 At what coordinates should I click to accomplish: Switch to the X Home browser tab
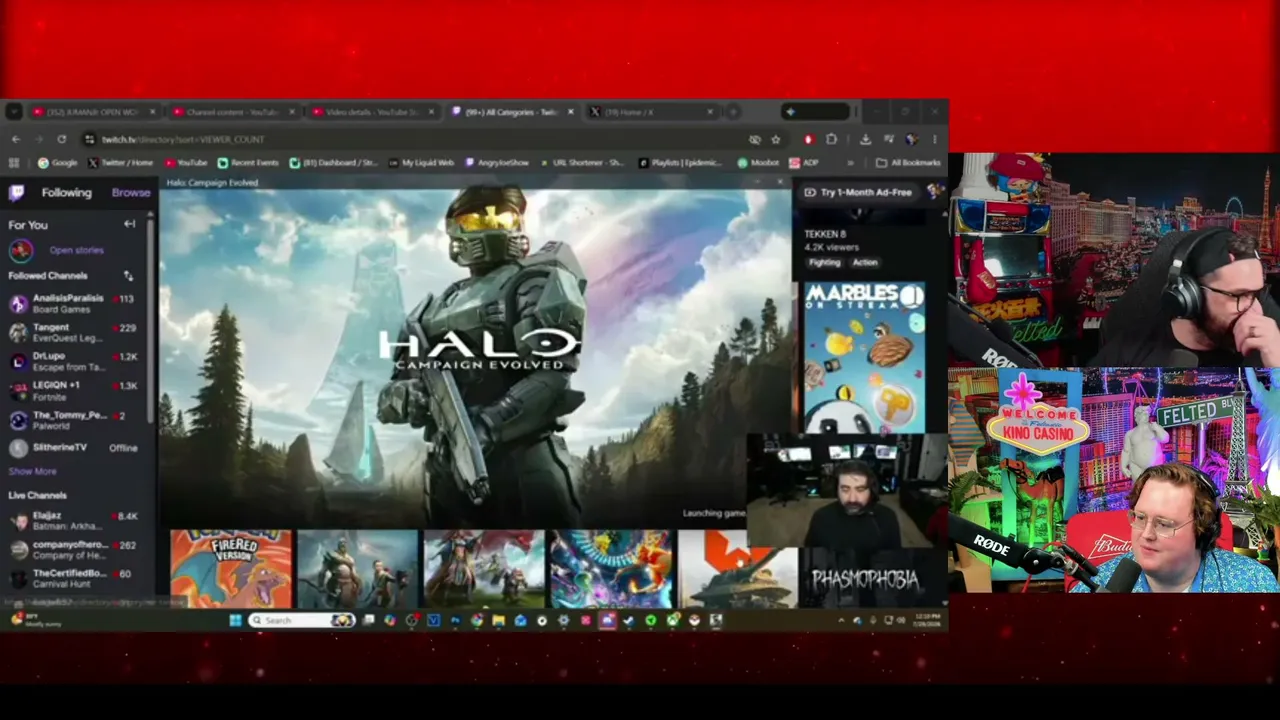pyautogui.click(x=650, y=112)
